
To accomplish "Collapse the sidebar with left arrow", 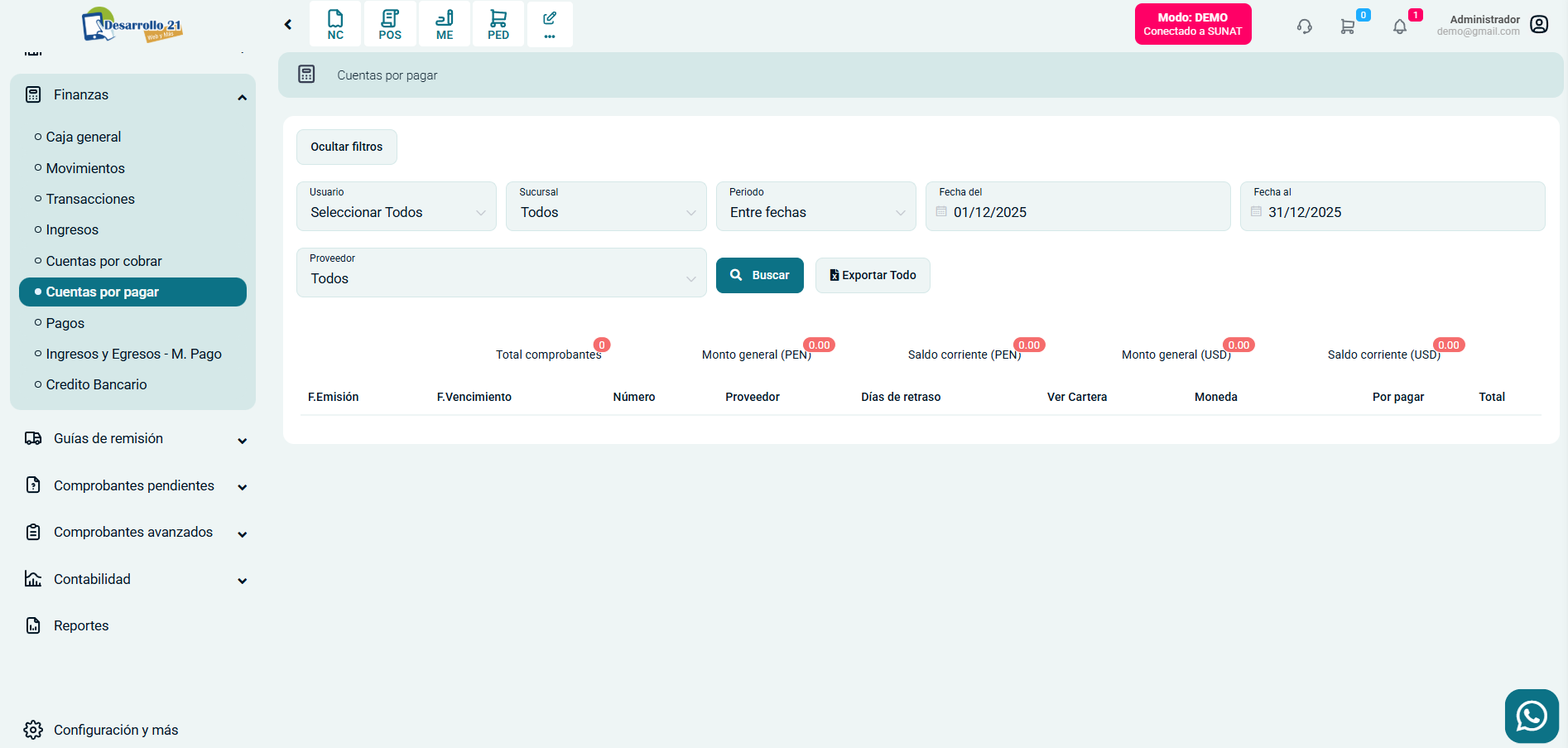I will (288, 25).
